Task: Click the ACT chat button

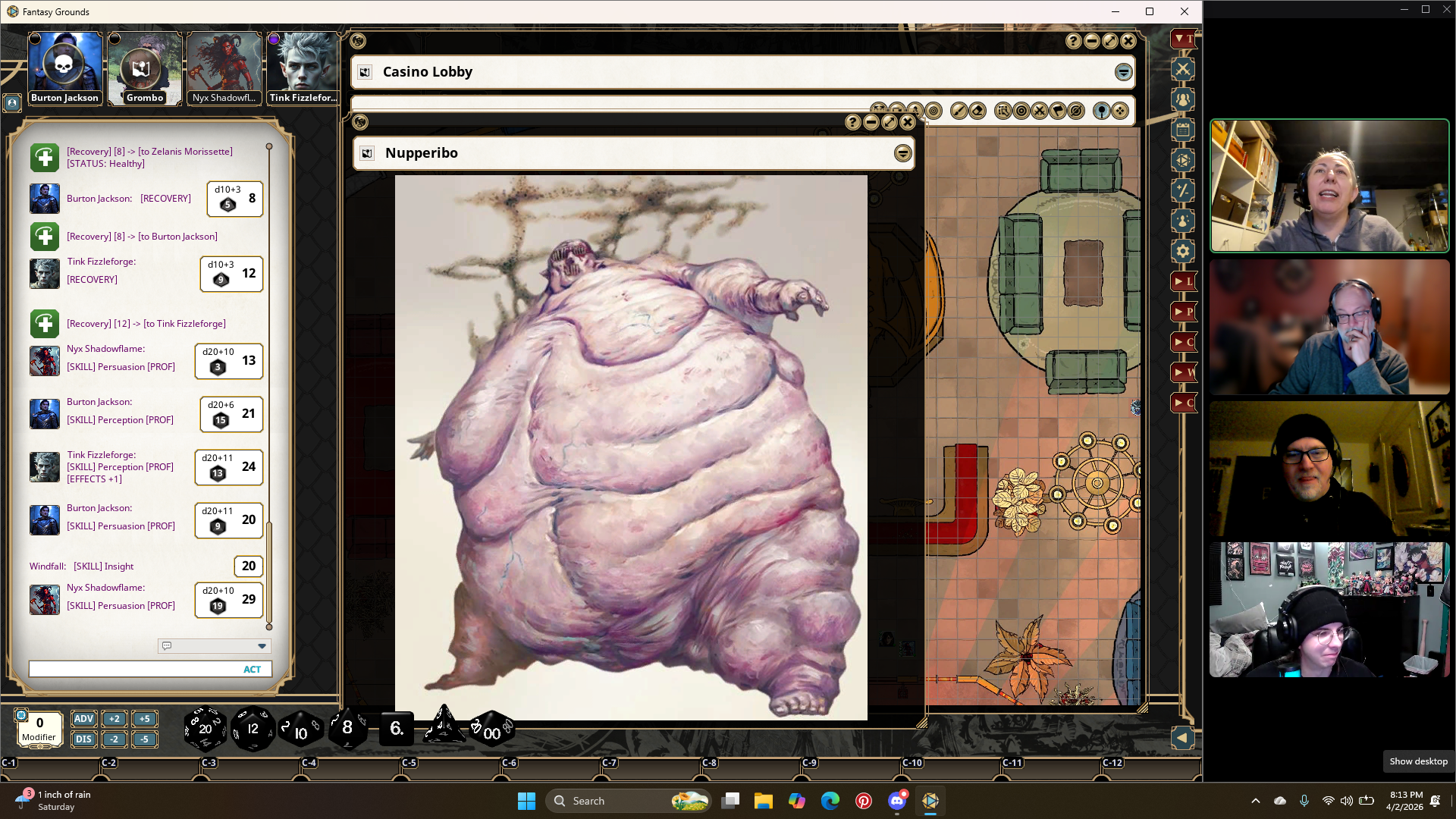Action: pos(252,670)
